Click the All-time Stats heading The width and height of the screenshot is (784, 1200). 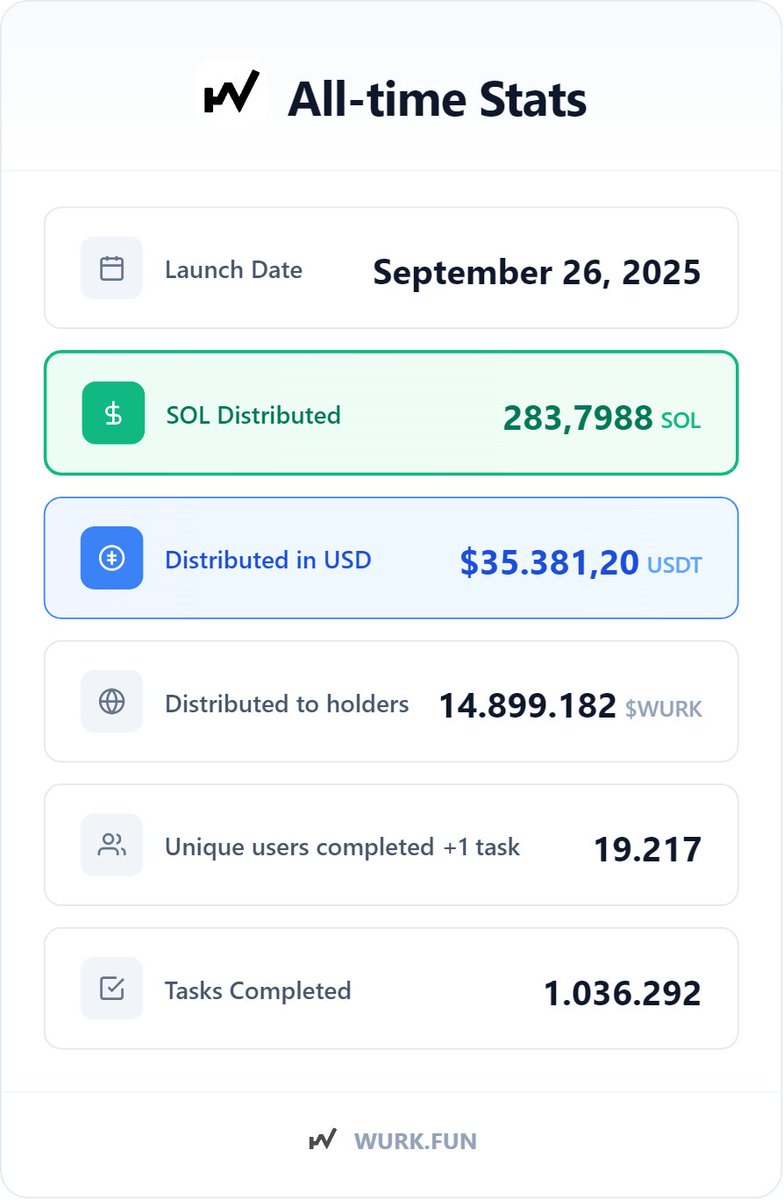click(437, 100)
